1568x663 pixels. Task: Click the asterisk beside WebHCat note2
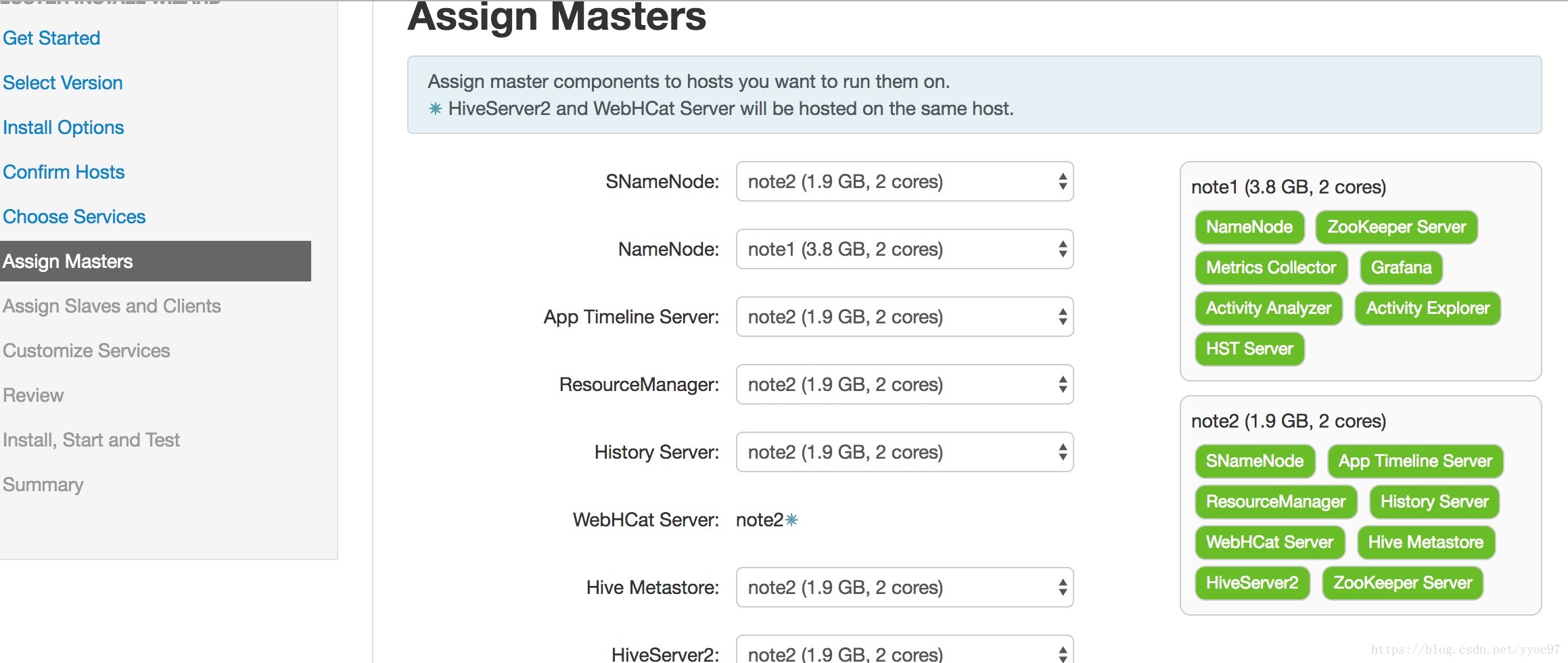[x=792, y=520]
